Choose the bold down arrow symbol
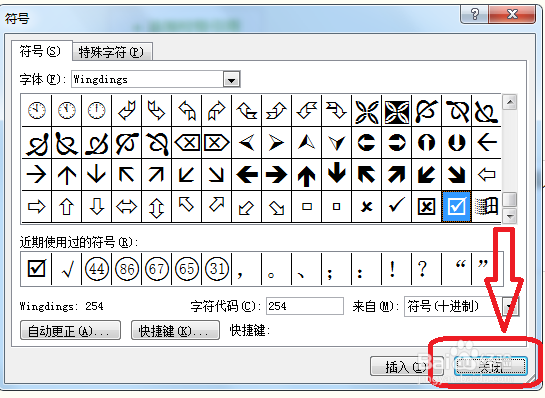This screenshot has width=545, height=398. [x=336, y=174]
